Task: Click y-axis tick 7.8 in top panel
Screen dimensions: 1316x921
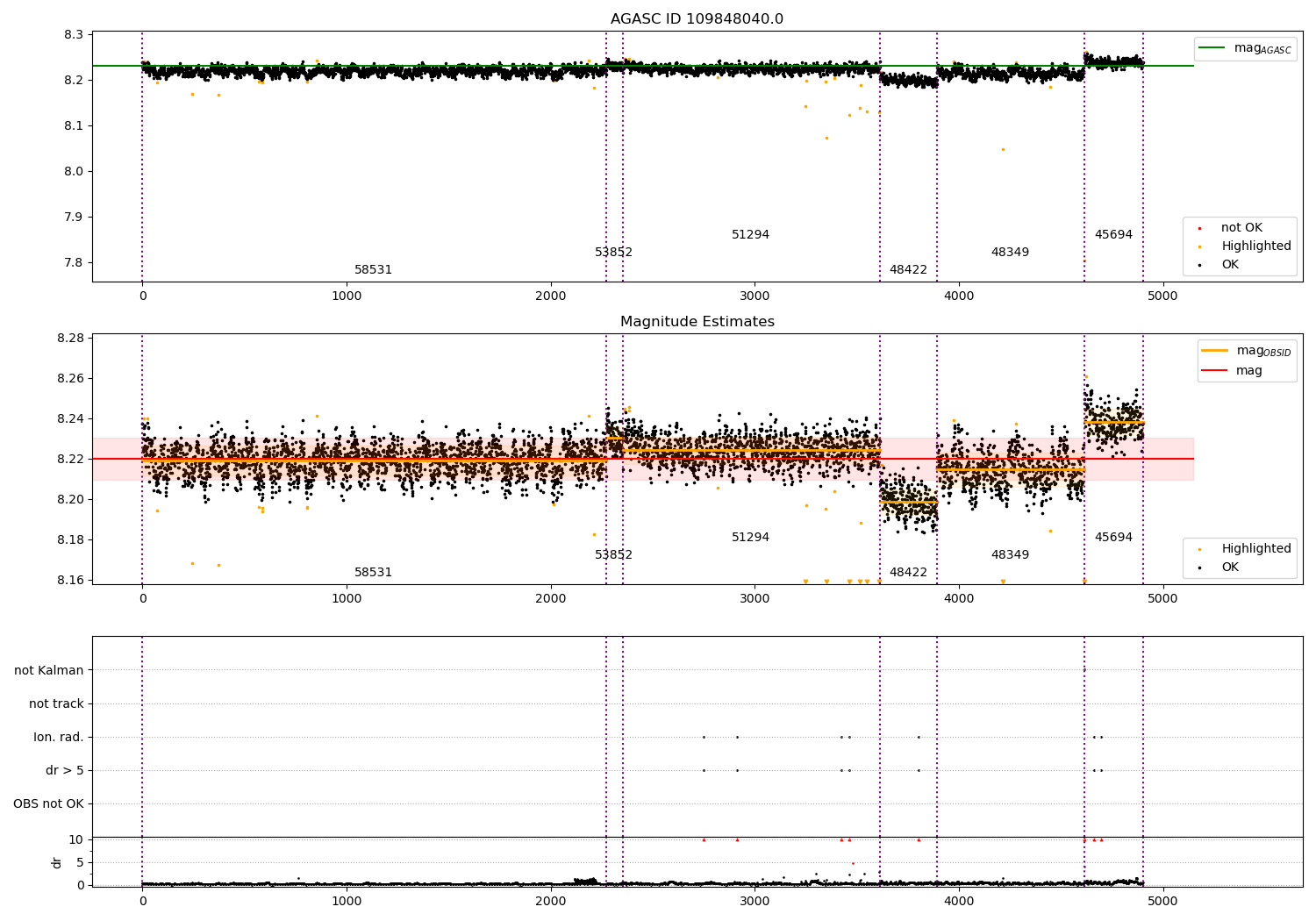Action: (74, 263)
